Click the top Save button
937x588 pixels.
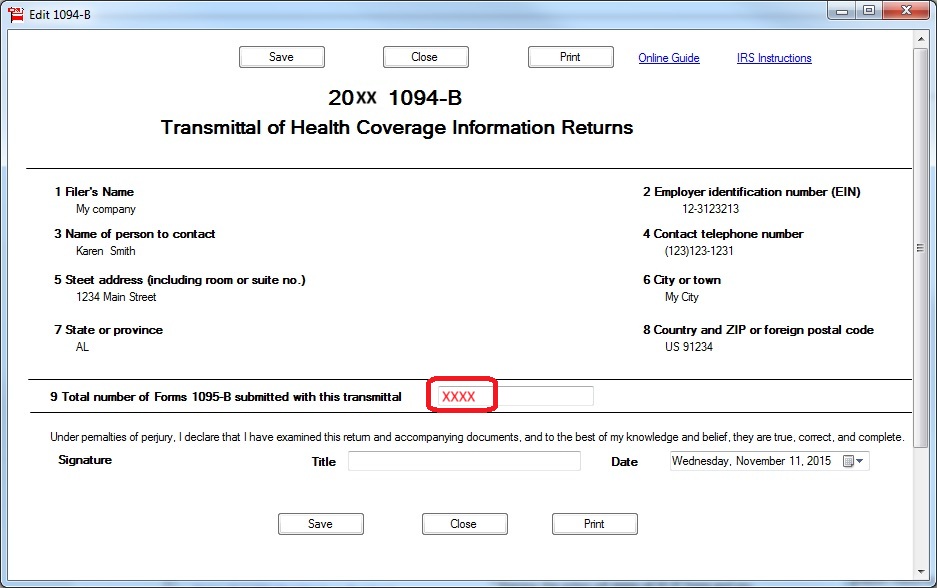pos(281,57)
